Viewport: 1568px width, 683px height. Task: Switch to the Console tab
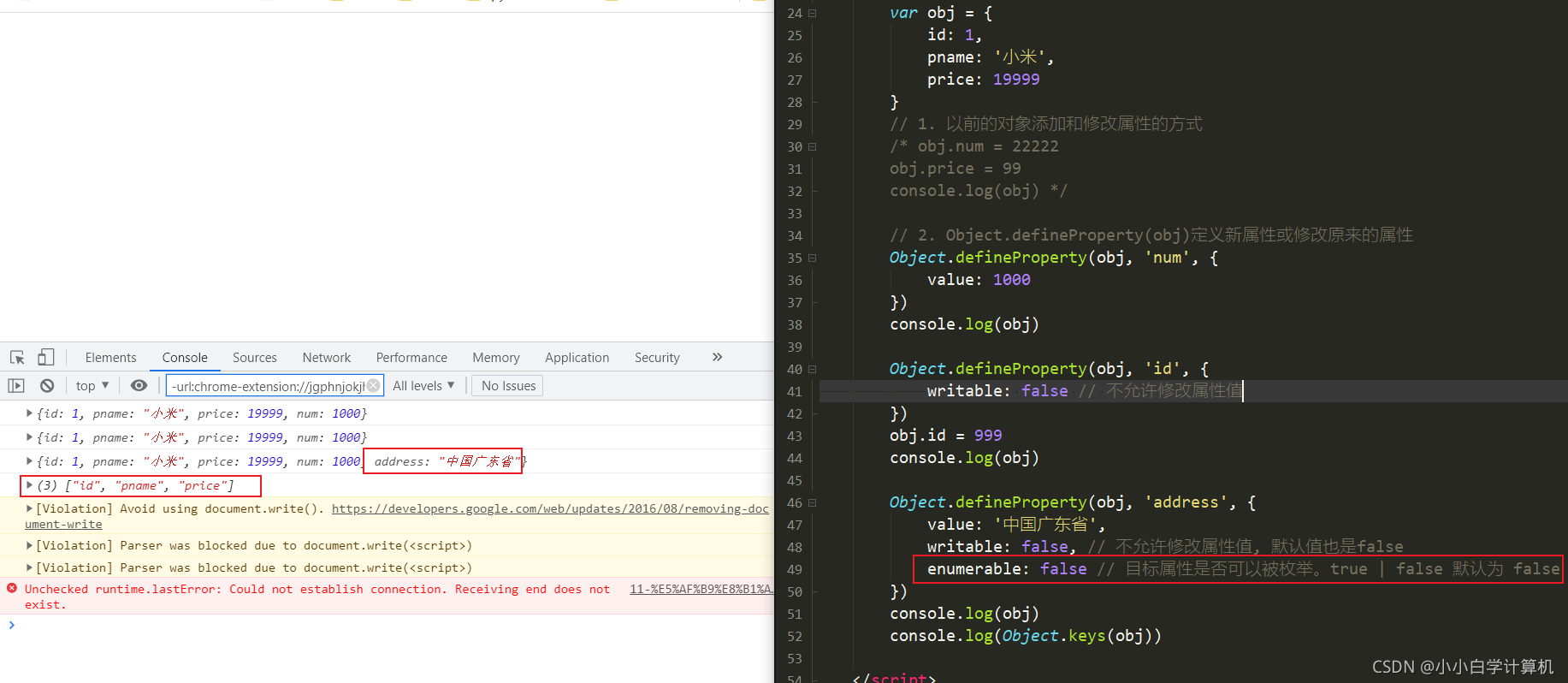(185, 358)
